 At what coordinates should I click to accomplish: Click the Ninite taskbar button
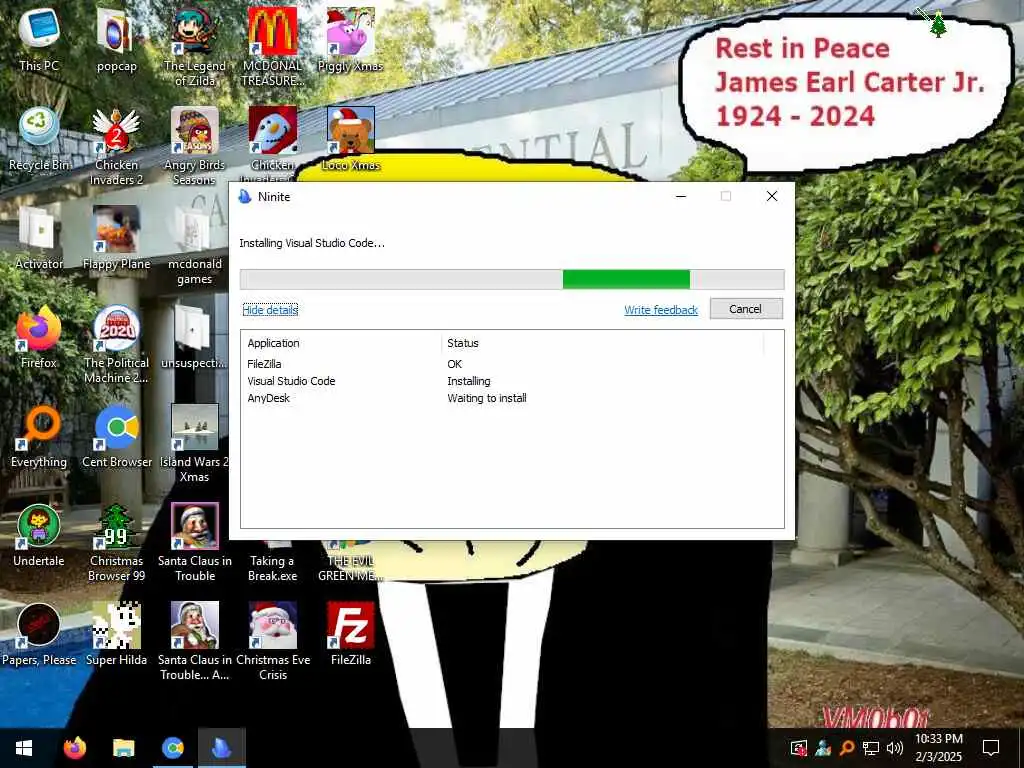click(222, 748)
